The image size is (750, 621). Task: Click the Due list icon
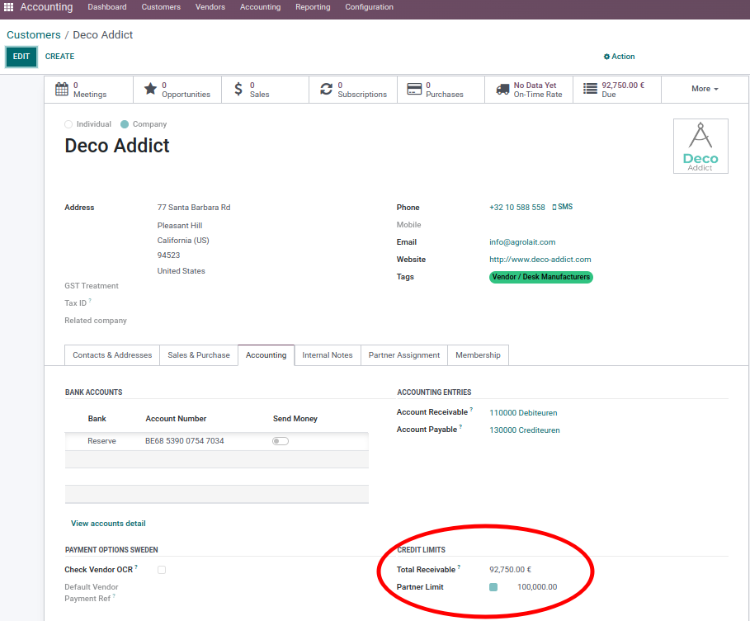[x=590, y=89]
